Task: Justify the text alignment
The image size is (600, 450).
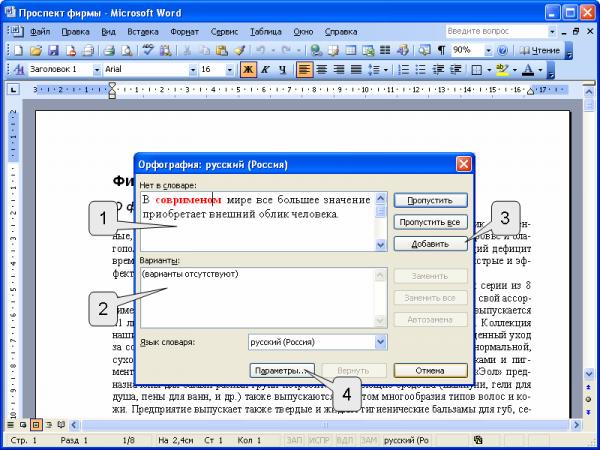Action: [356, 70]
